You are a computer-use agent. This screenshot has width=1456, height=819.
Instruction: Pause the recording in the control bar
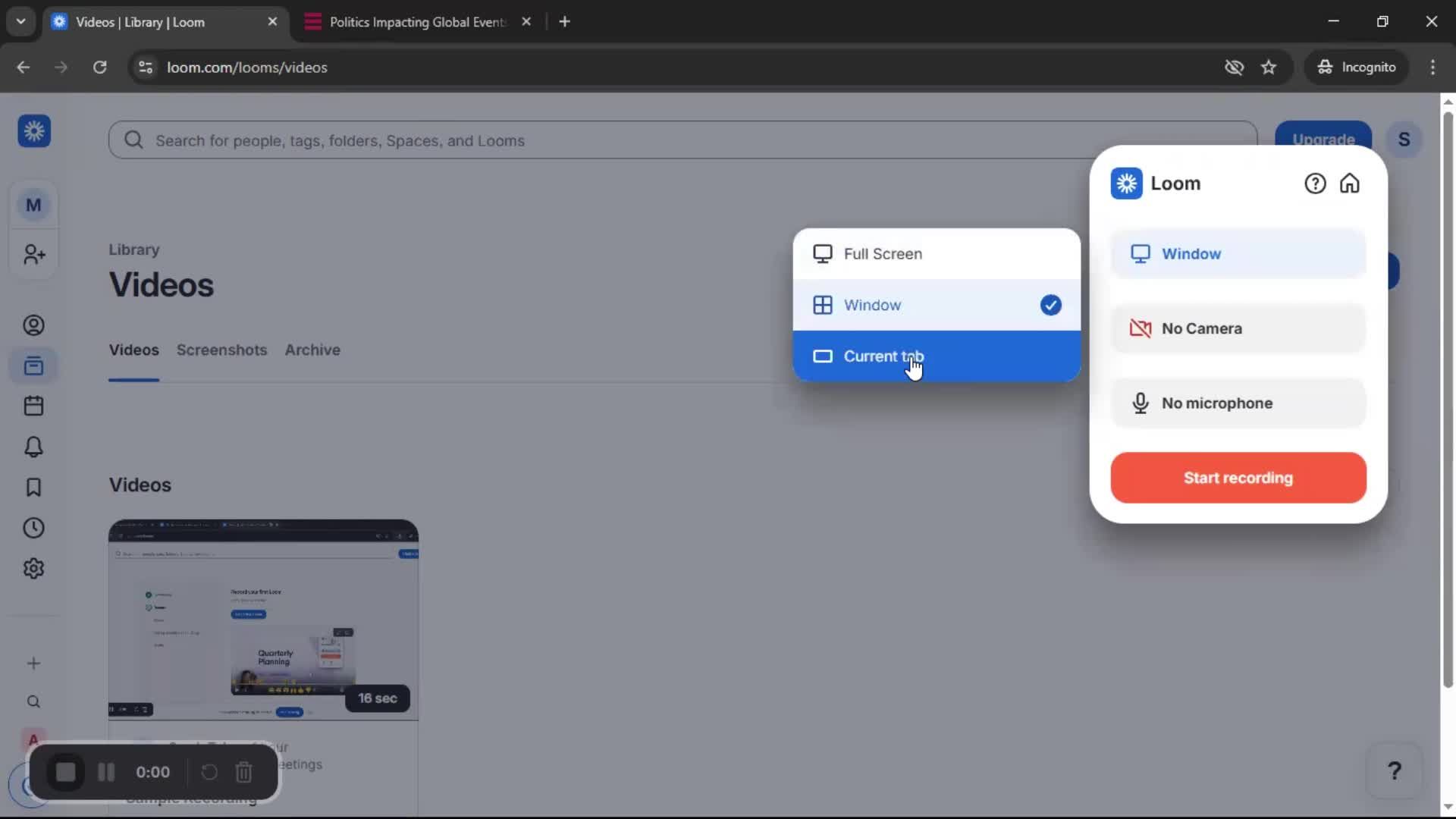[x=105, y=771]
